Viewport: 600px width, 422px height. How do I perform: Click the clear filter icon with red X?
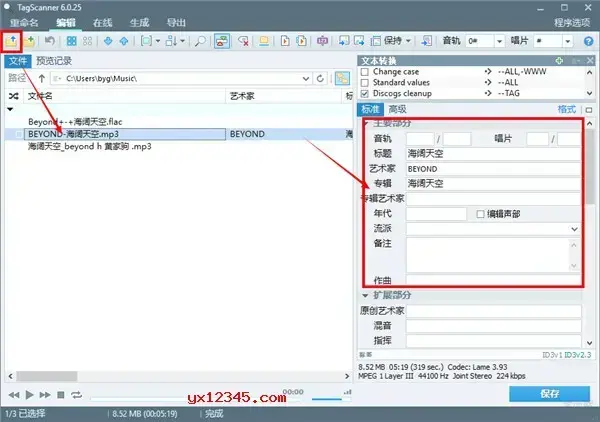pyautogui.click(x=243, y=41)
